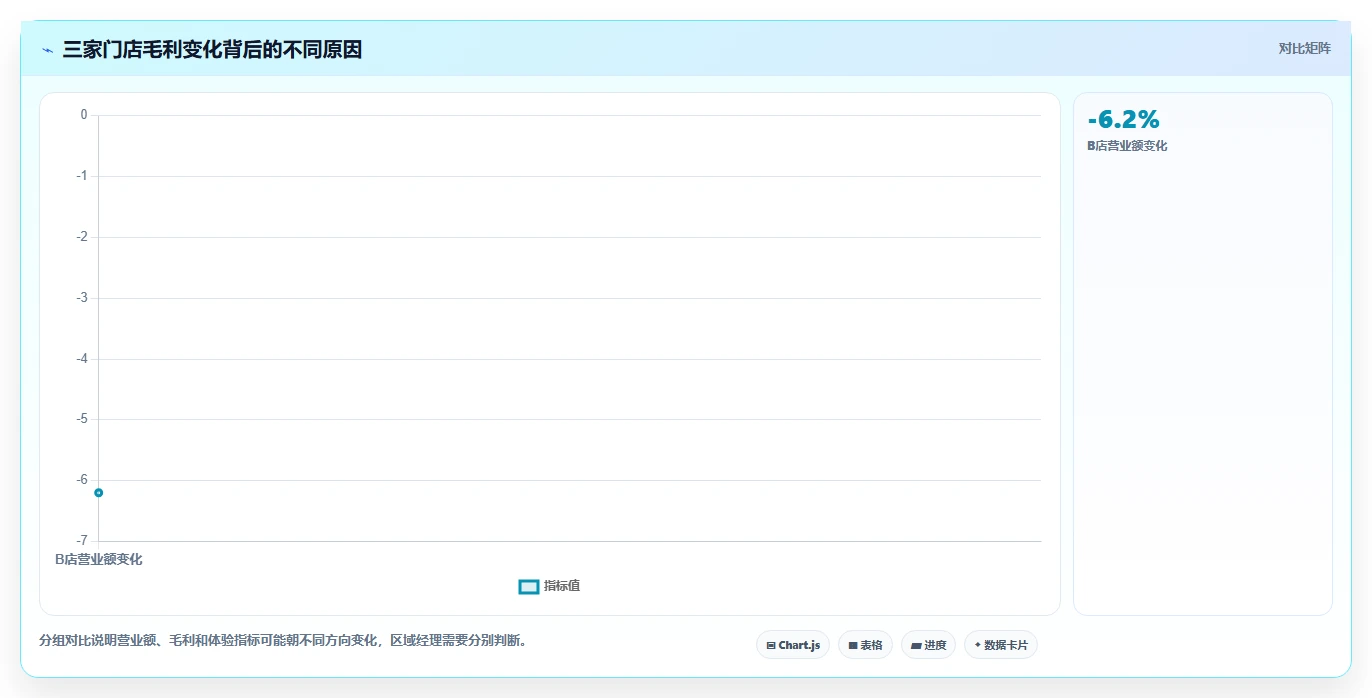
Task: Click the y-axis tick label -3
Action: click(x=83, y=298)
